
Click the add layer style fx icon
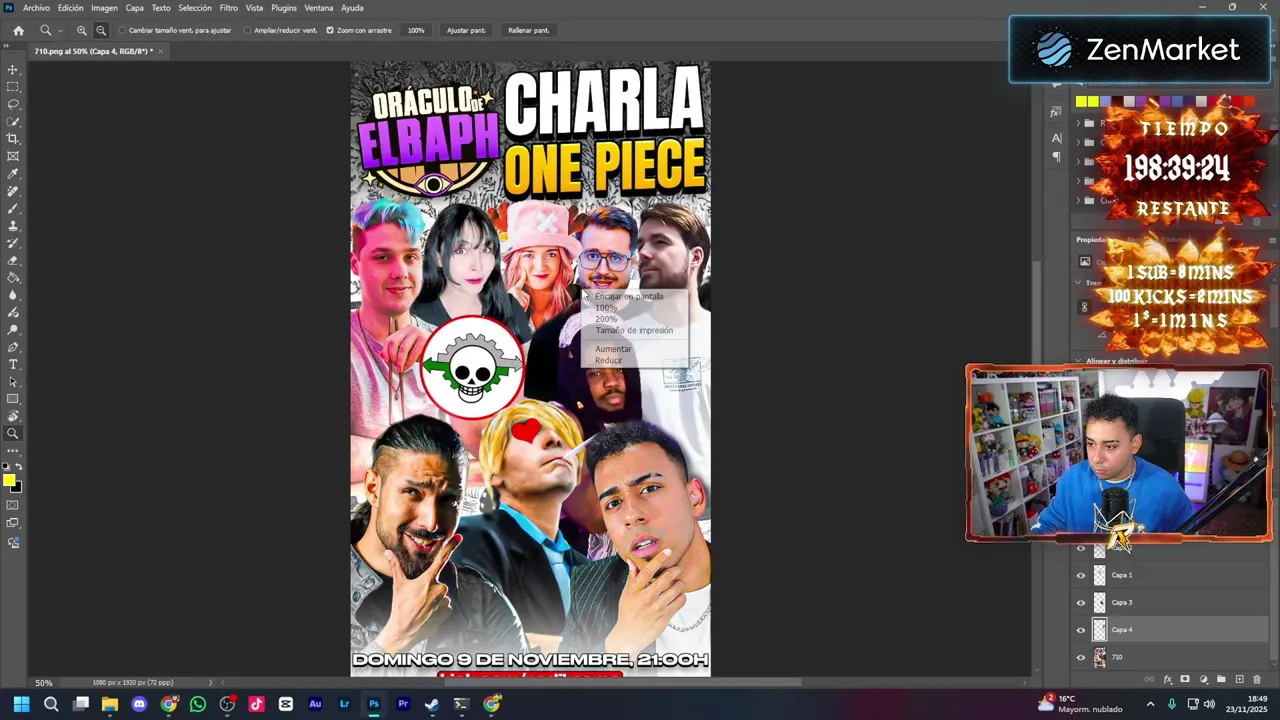click(x=1167, y=680)
